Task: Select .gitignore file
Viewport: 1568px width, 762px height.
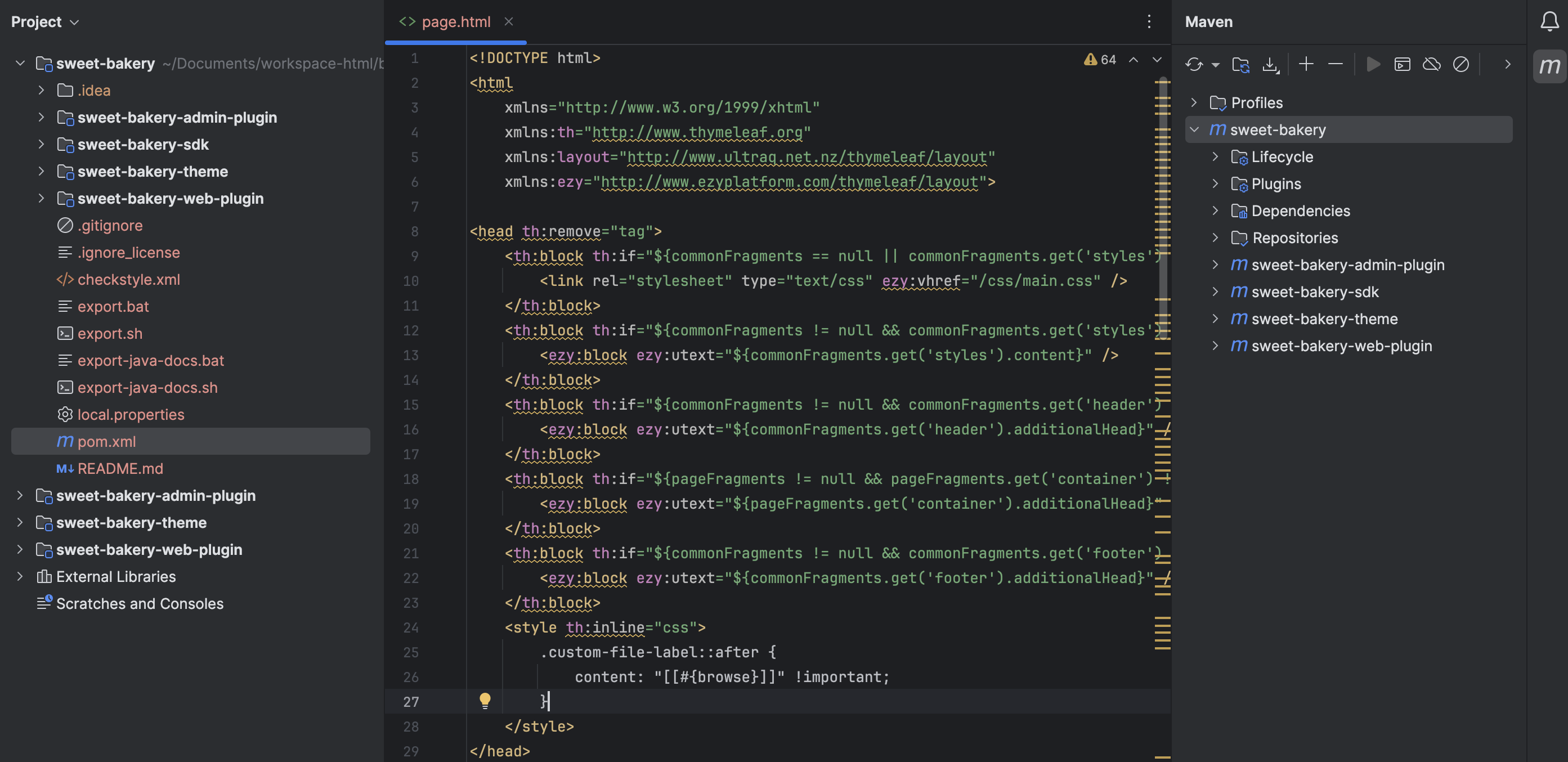Action: (110, 225)
